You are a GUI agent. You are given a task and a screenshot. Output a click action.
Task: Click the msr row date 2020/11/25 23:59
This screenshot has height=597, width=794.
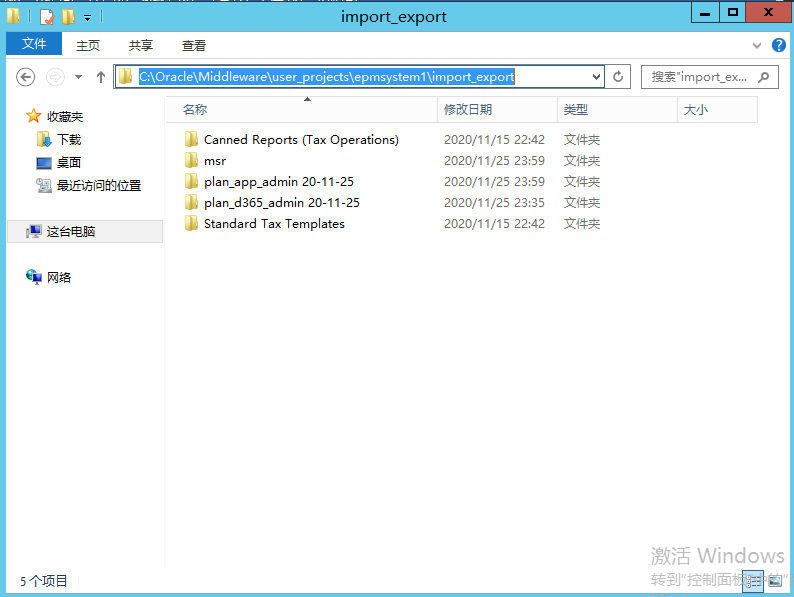pos(494,161)
